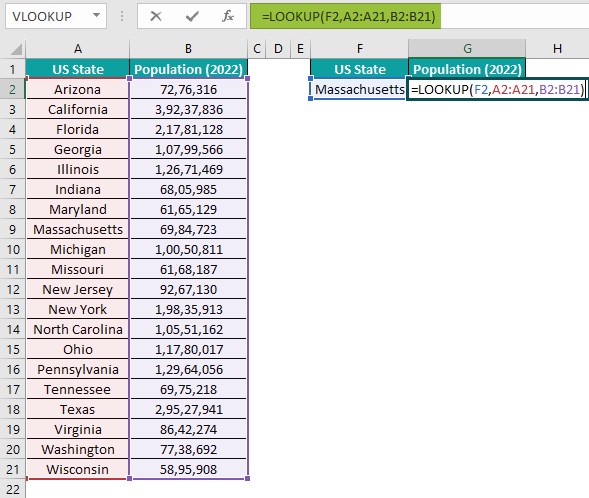Select column B header
Viewport: 589px width, 498px height.
(188, 48)
